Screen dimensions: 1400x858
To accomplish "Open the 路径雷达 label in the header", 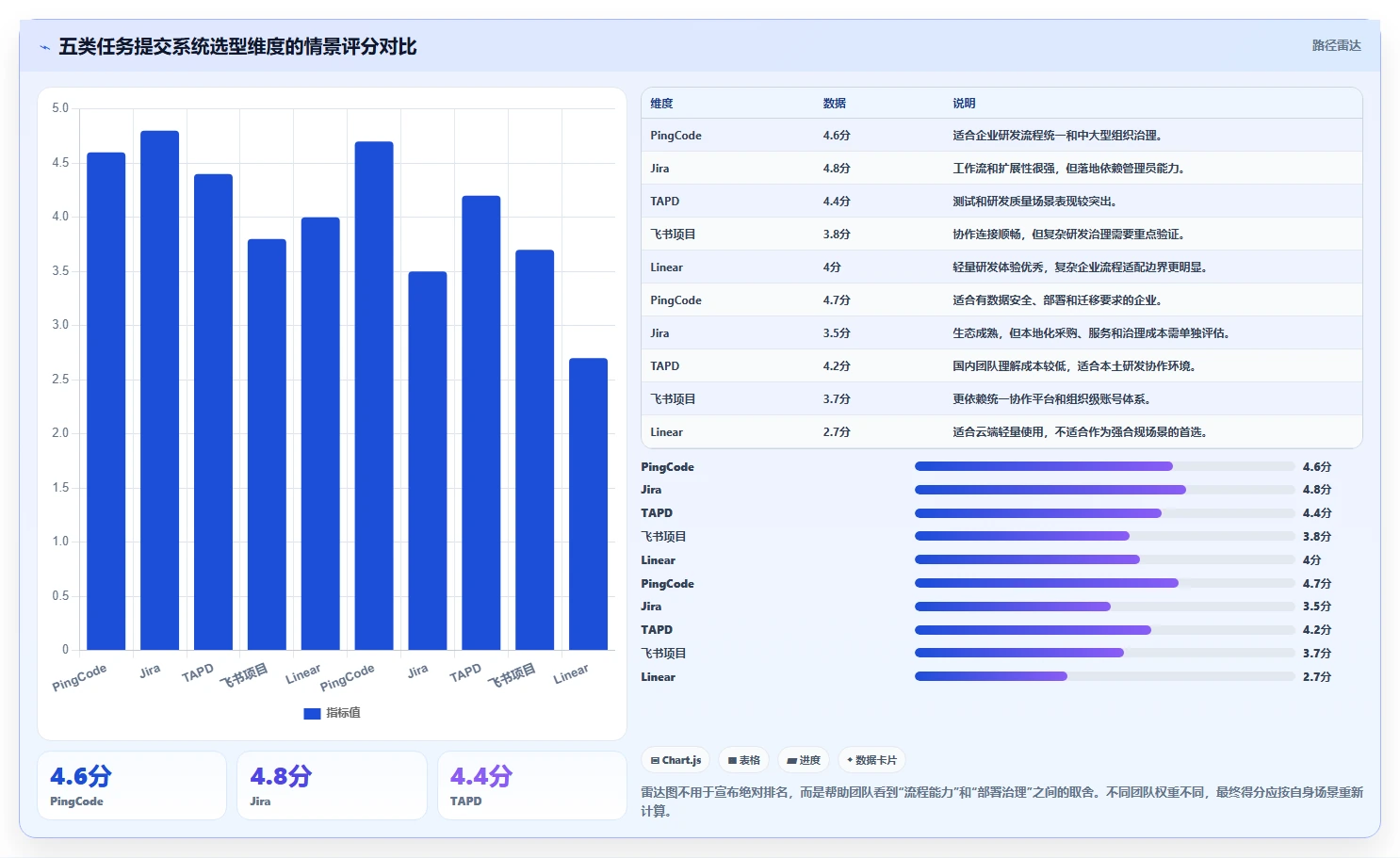I will [1336, 45].
